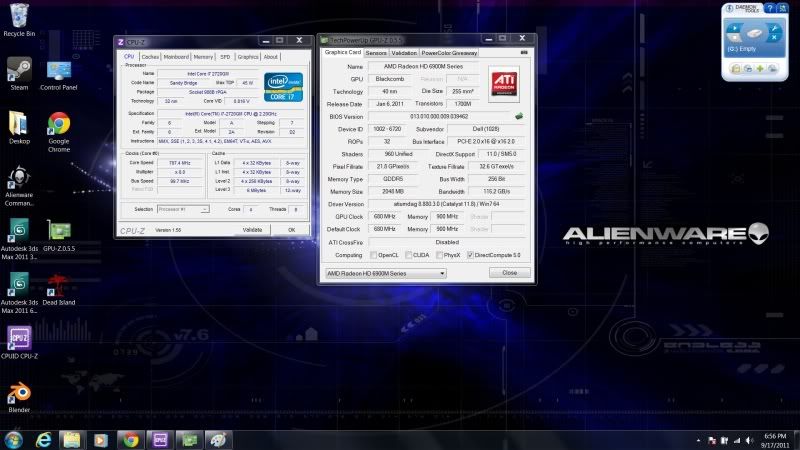Click the BIOS version chip icon in GPU-Z
The width and height of the screenshot is (800, 450).
pos(519,115)
